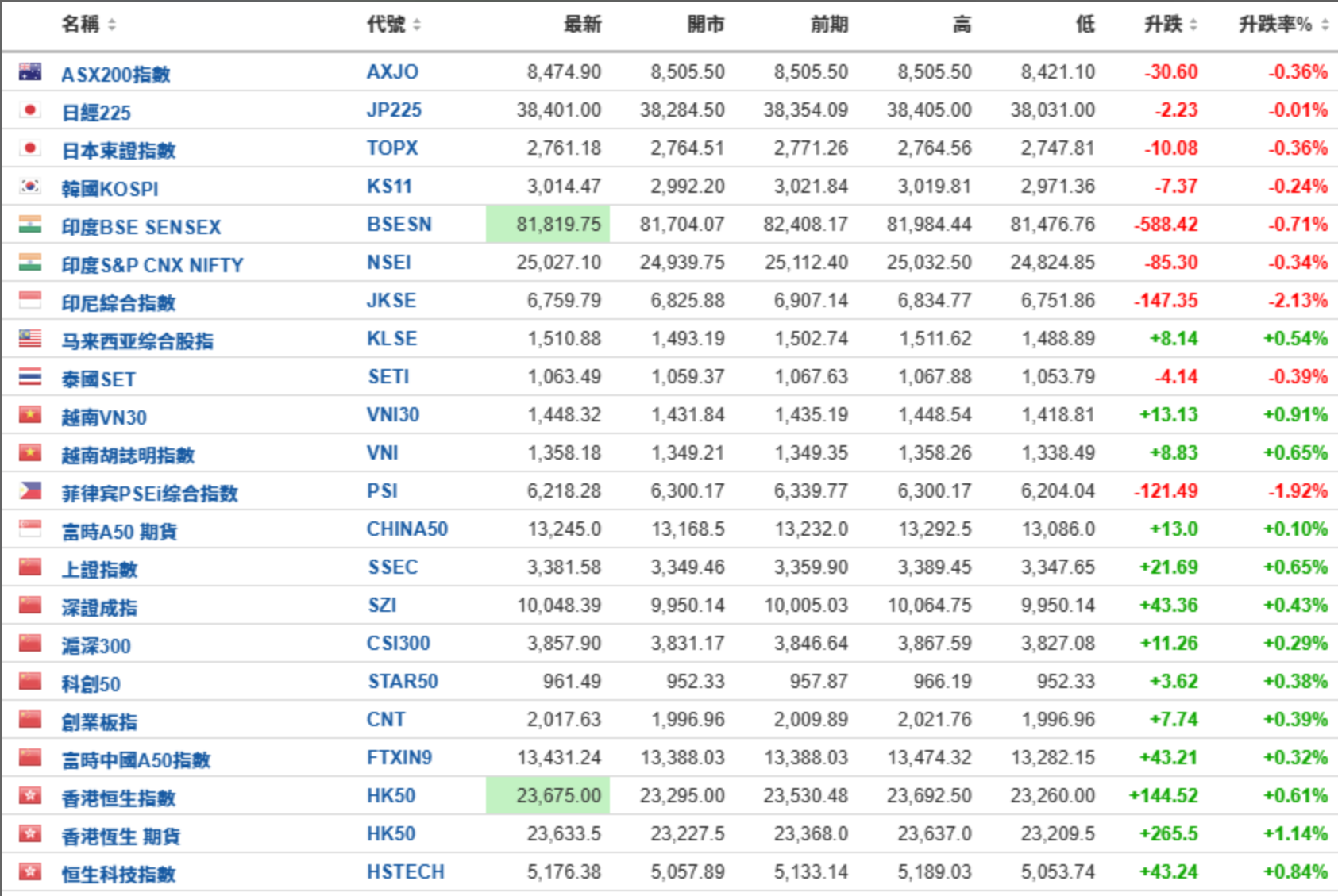The image size is (1338, 896).
Task: Click the India flag beside 印度S&P CNX NIFTY
Action: 30,262
